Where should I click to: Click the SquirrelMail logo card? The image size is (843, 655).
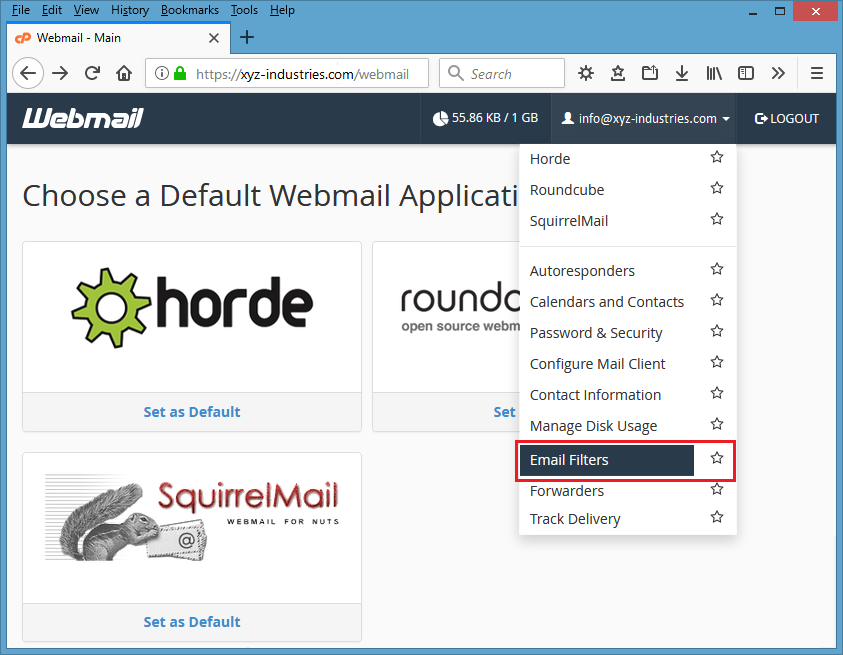click(192, 528)
